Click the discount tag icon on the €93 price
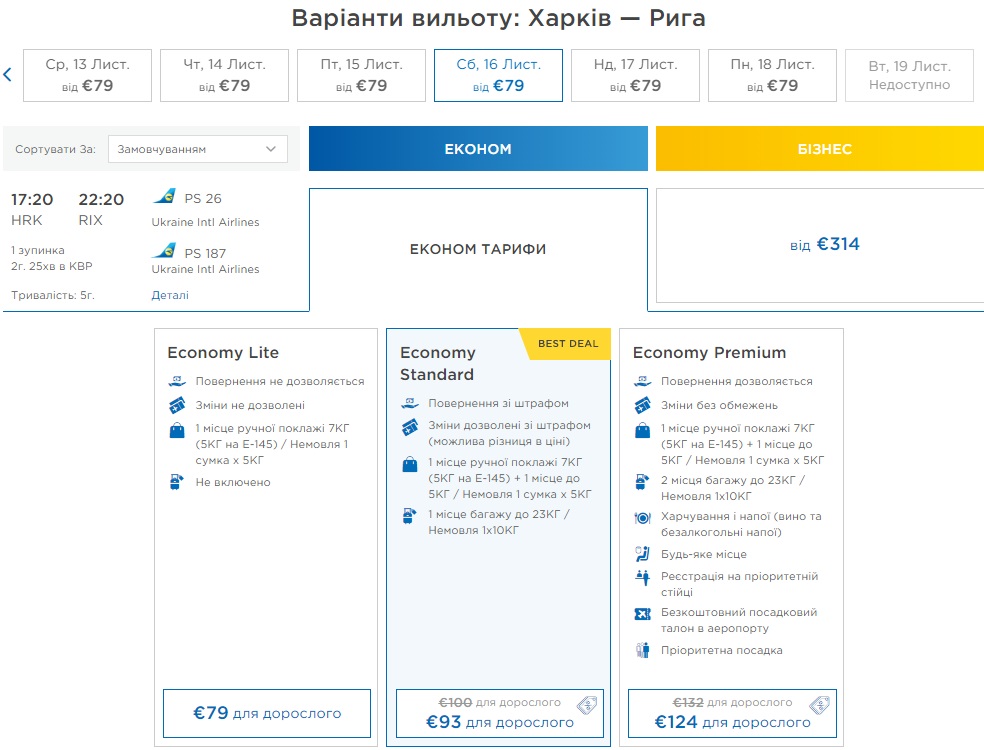 tap(587, 706)
